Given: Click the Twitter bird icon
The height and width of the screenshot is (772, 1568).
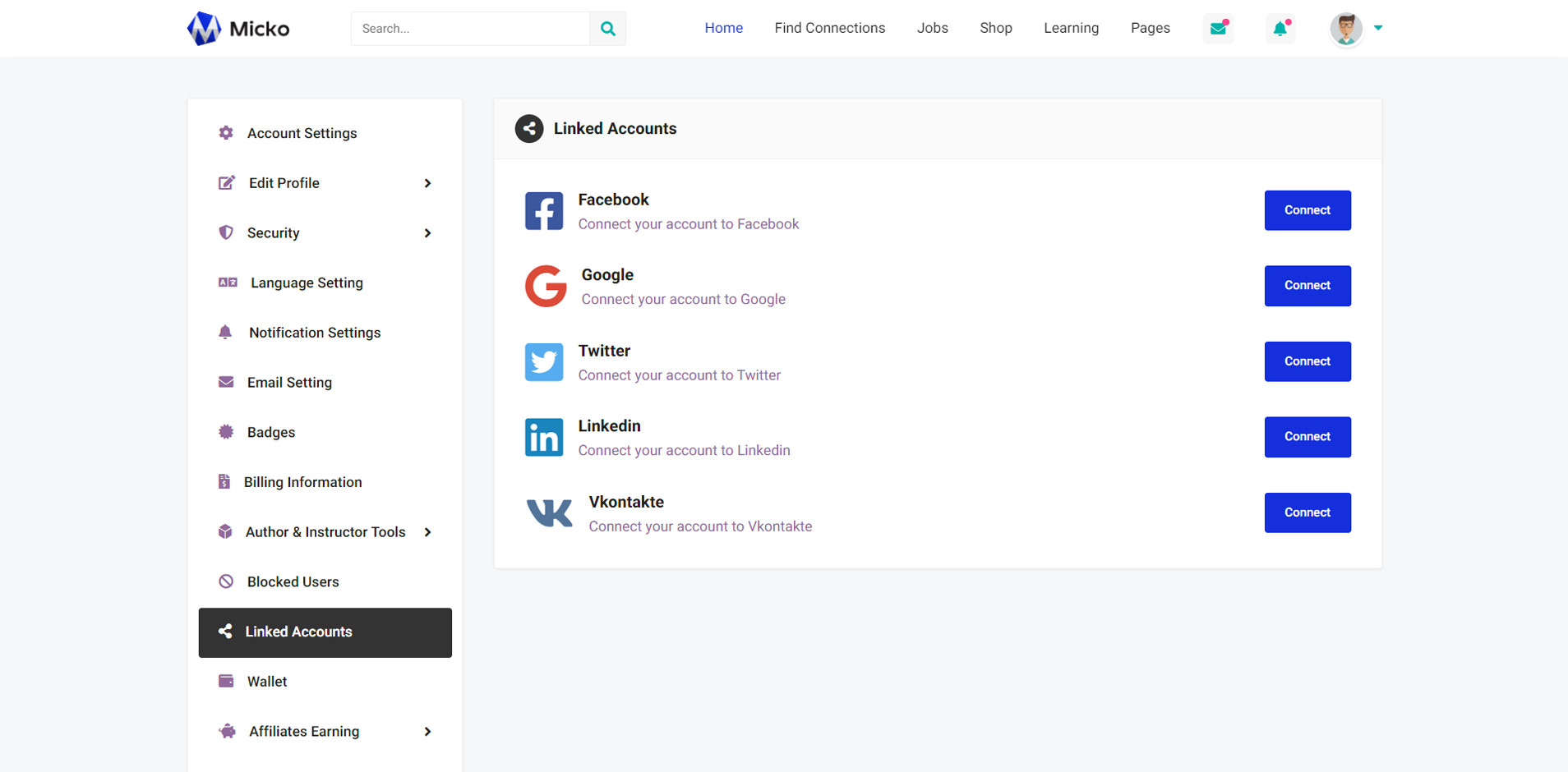Looking at the screenshot, I should tap(544, 362).
